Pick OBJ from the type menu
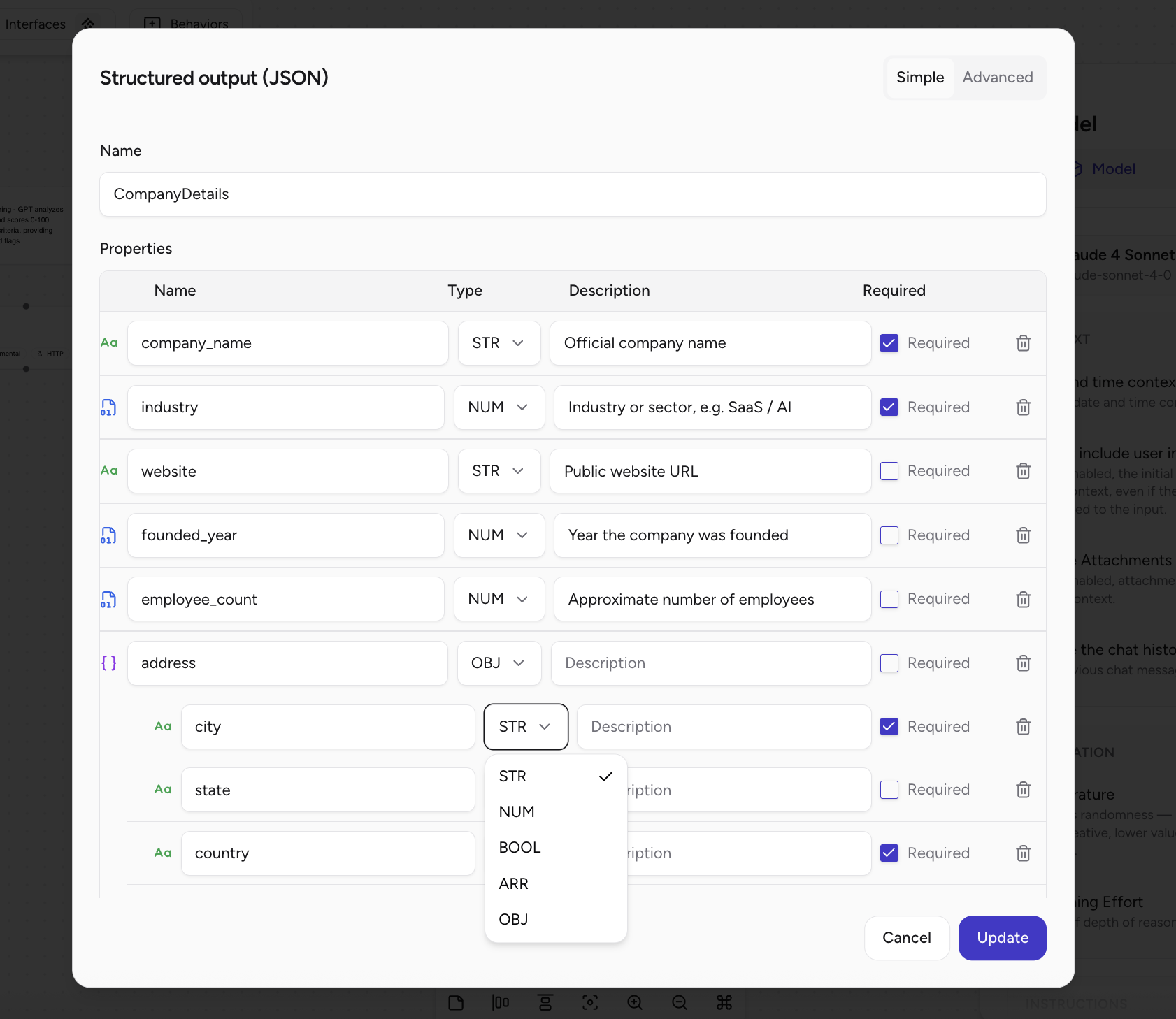The width and height of the screenshot is (1176, 1019). (556, 920)
